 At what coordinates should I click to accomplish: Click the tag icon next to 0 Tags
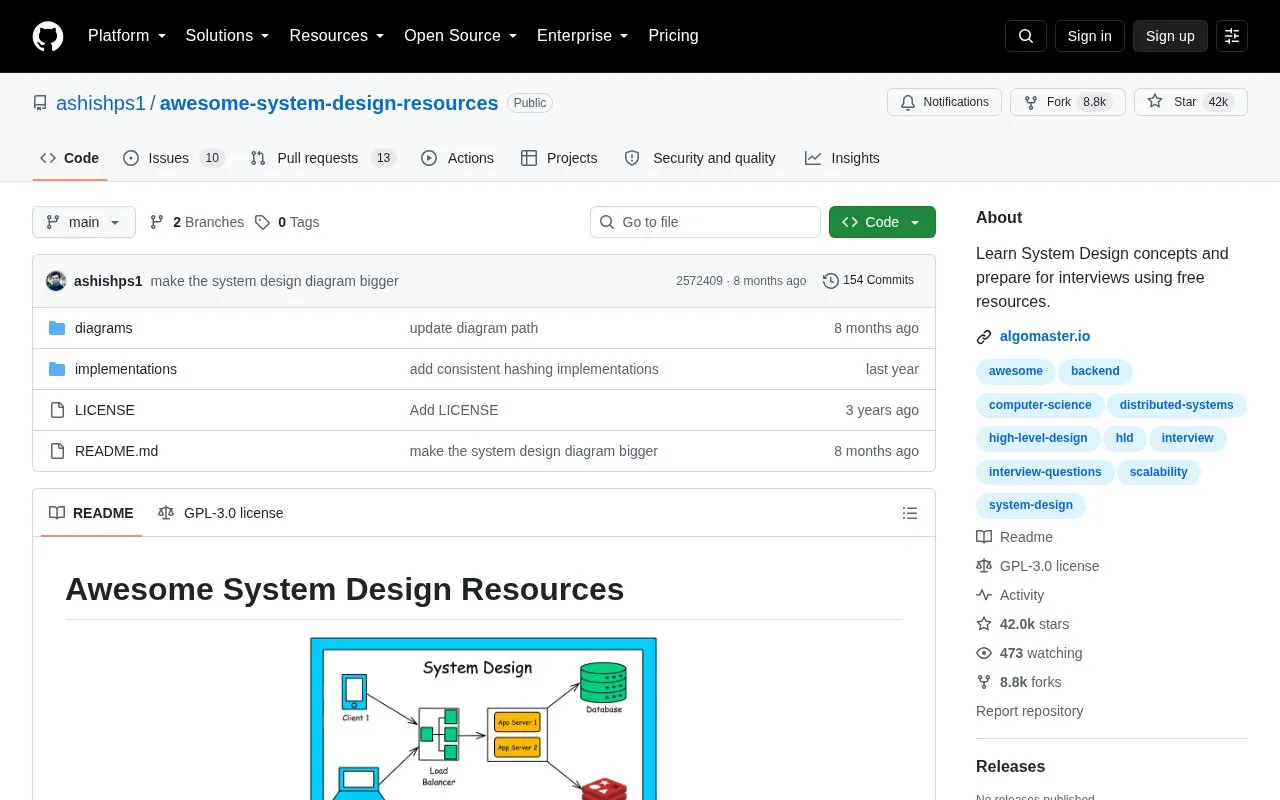262,222
